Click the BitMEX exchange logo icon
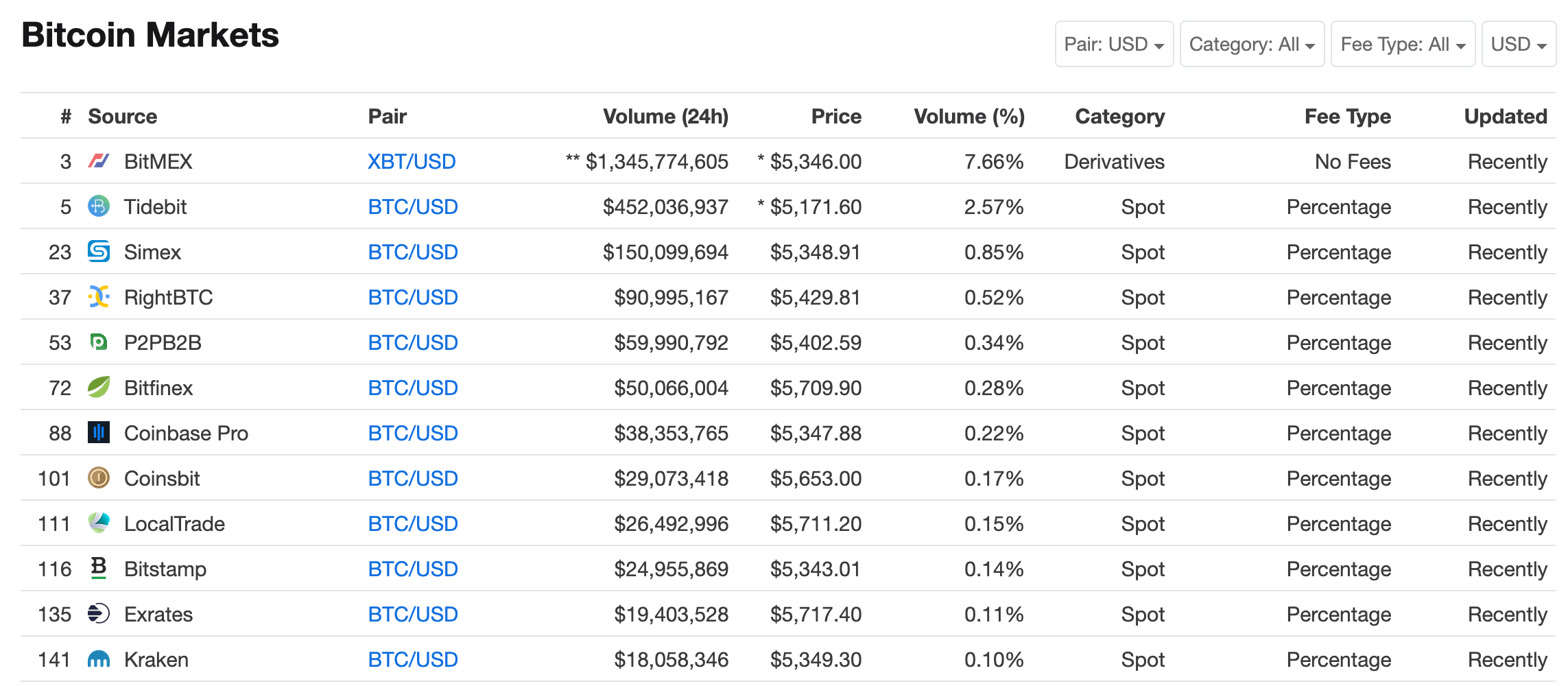Image resolution: width=1568 pixels, height=686 pixels. [x=99, y=161]
